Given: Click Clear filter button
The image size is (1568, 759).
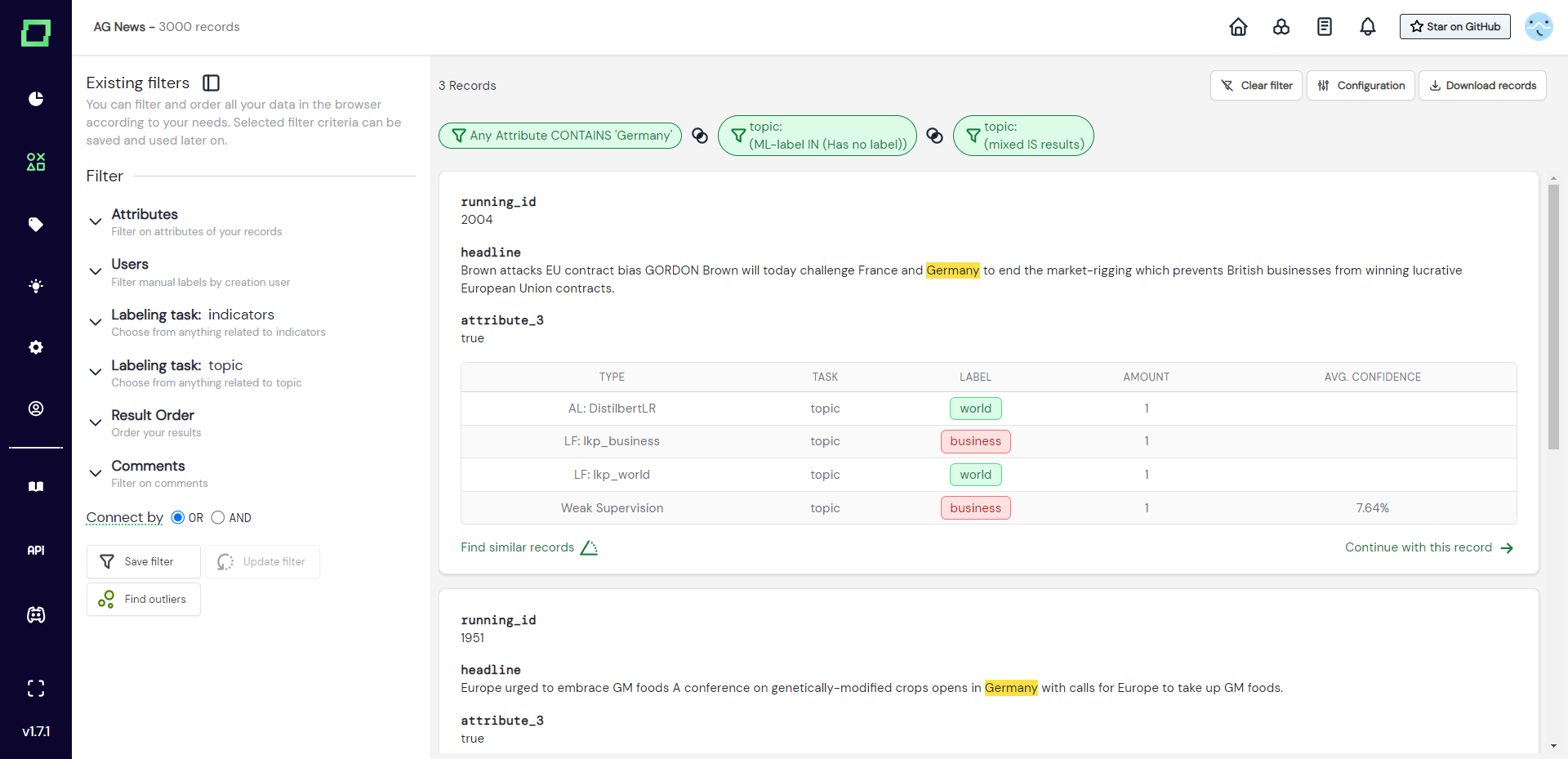Looking at the screenshot, I should (x=1256, y=86).
